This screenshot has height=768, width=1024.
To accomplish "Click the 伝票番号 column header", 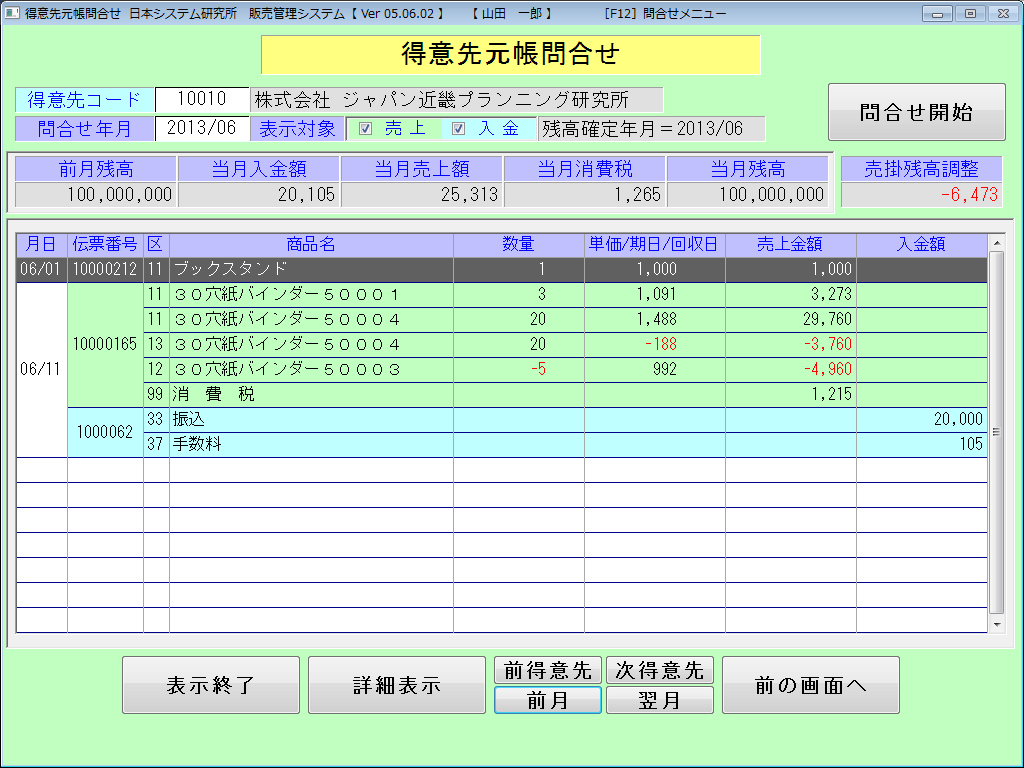I will (x=105, y=244).
